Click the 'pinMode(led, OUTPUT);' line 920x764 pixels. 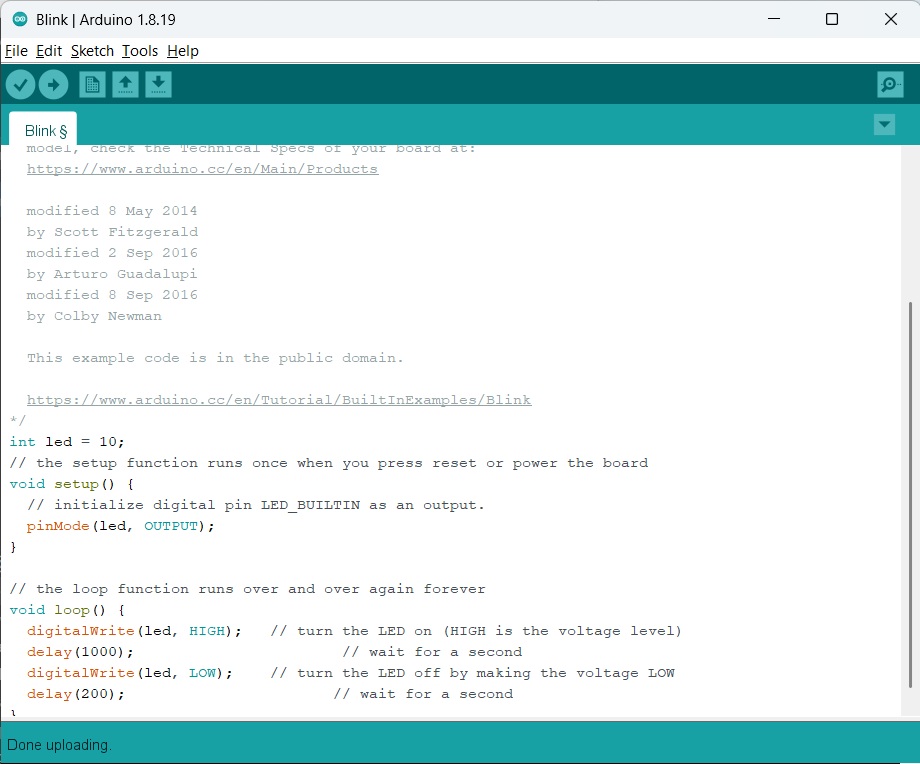pos(120,526)
